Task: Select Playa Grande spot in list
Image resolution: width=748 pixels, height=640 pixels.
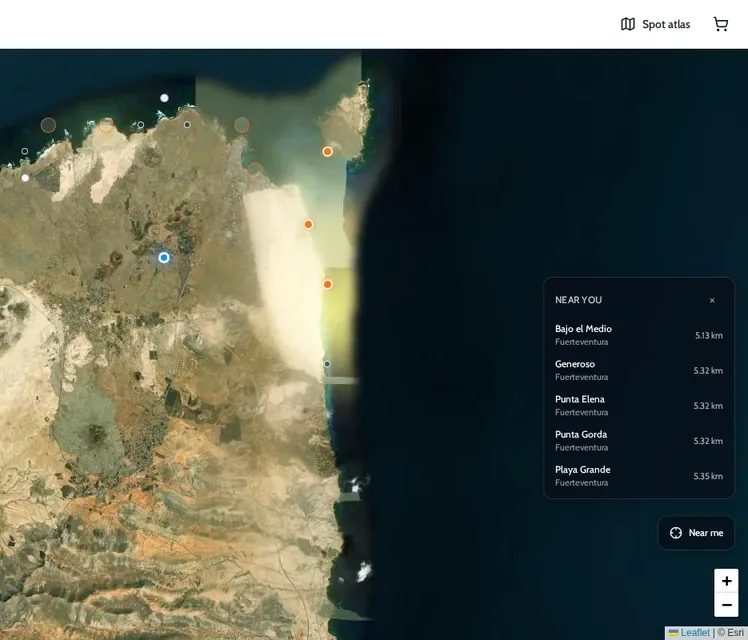Action: (x=639, y=476)
